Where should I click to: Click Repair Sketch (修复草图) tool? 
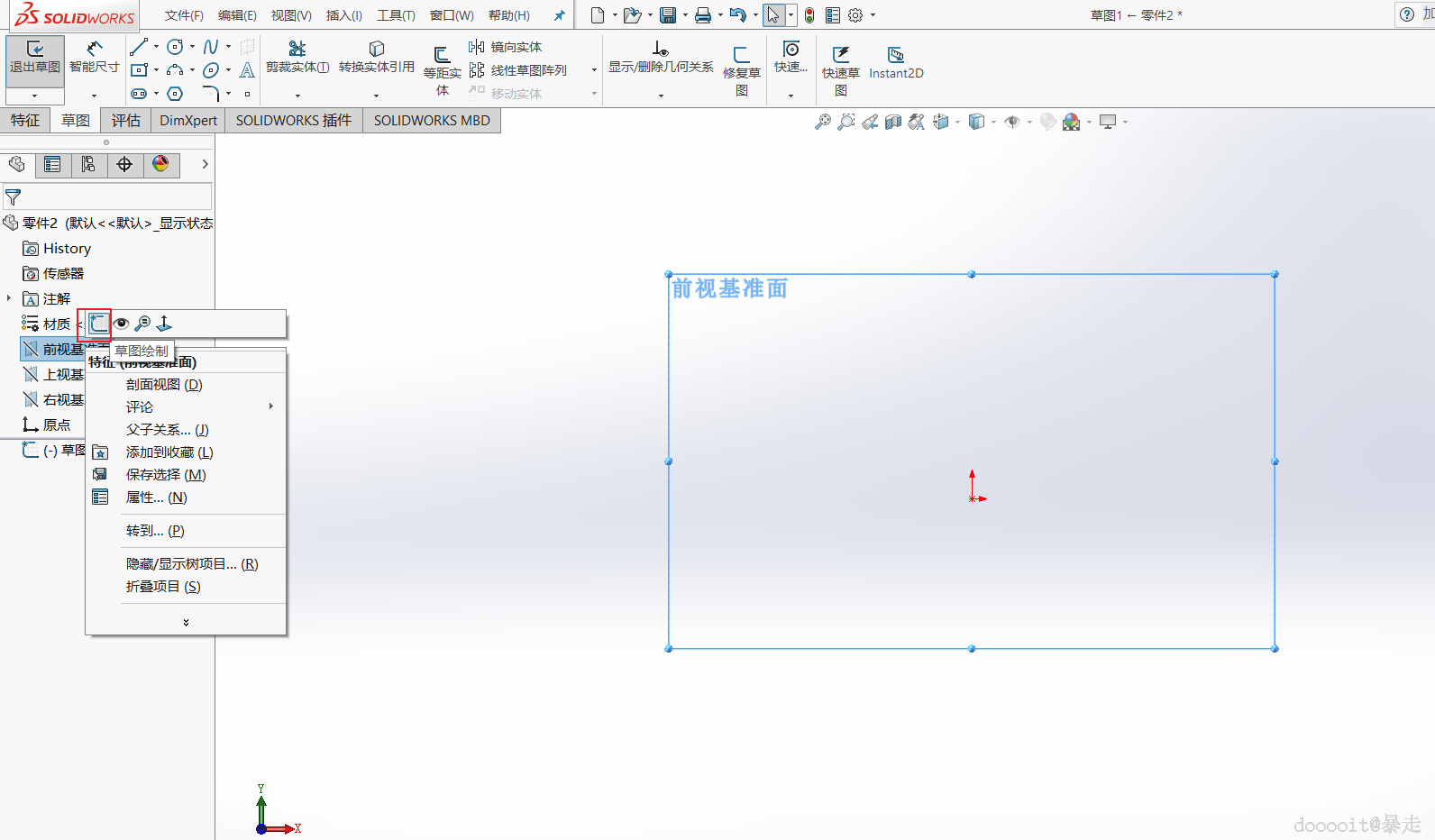[742, 70]
